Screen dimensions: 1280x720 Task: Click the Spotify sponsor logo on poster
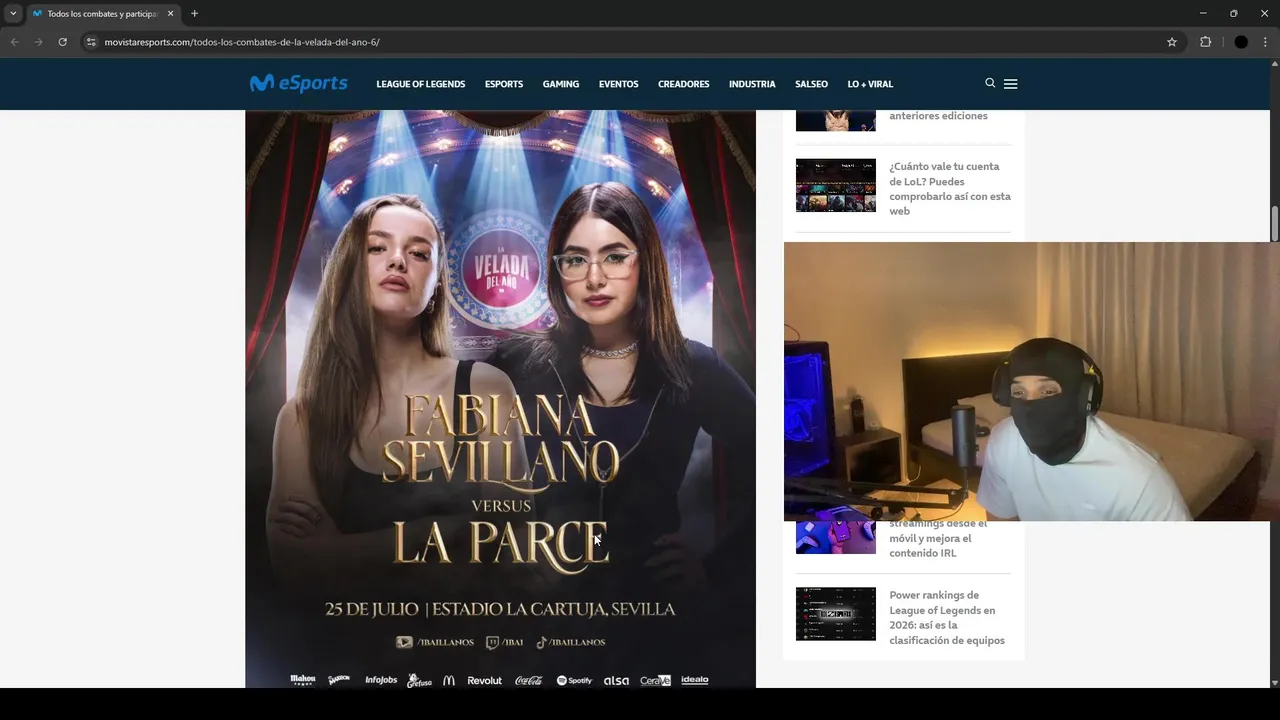(x=574, y=680)
